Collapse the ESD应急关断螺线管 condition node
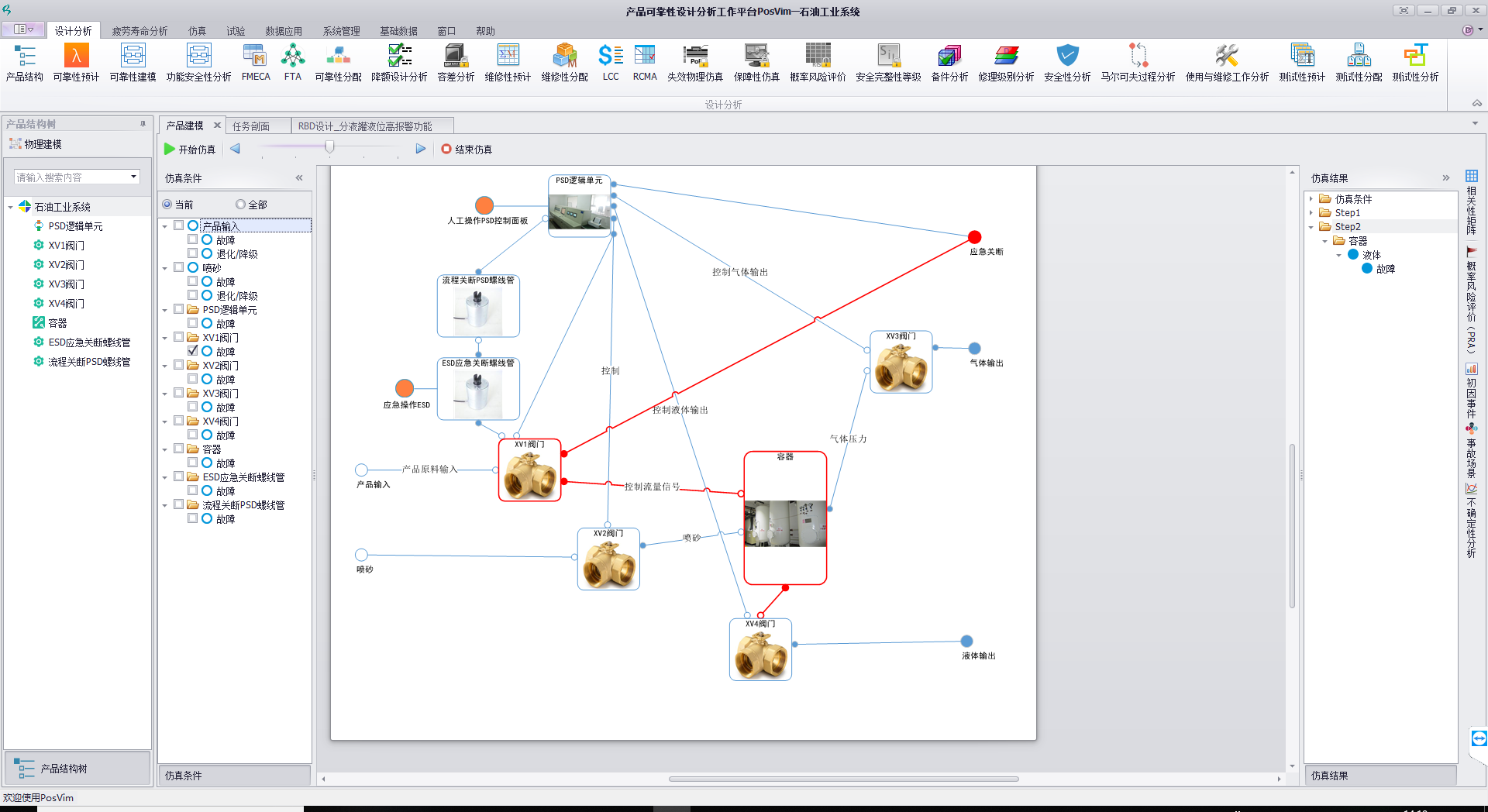This screenshot has height=812, width=1488. (x=165, y=477)
